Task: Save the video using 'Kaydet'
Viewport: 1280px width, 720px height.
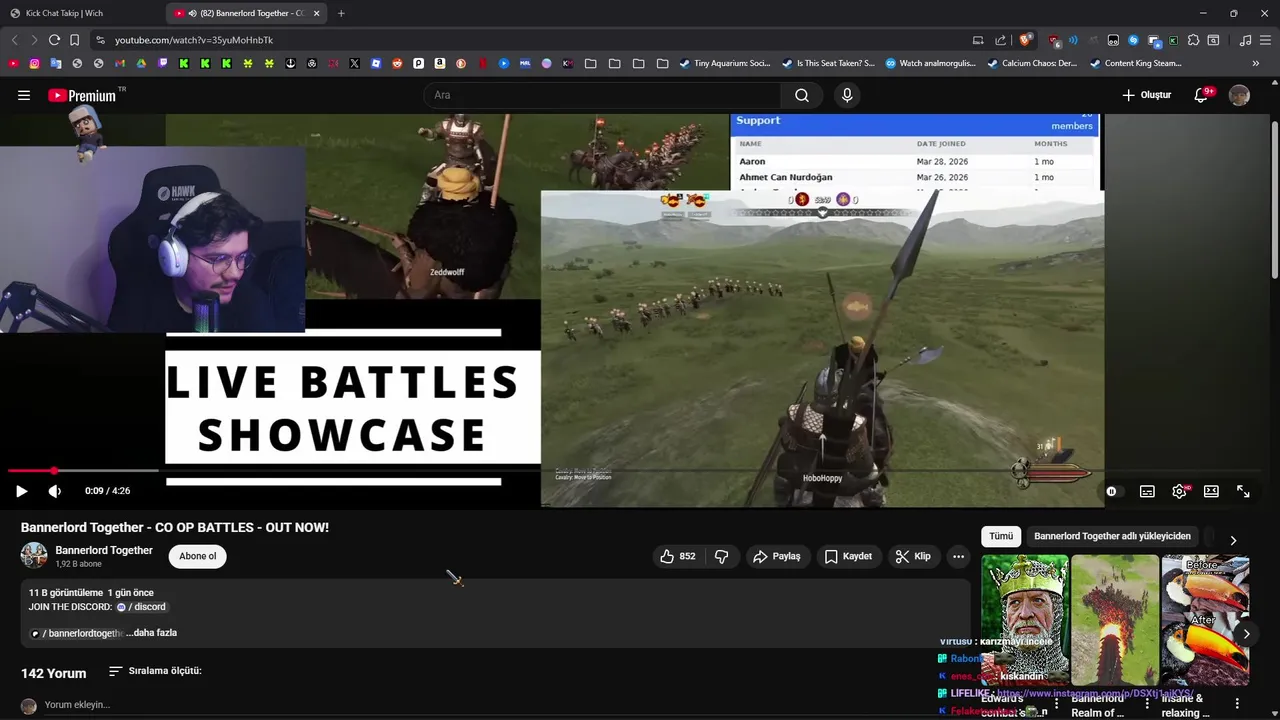Action: pyautogui.click(x=848, y=556)
